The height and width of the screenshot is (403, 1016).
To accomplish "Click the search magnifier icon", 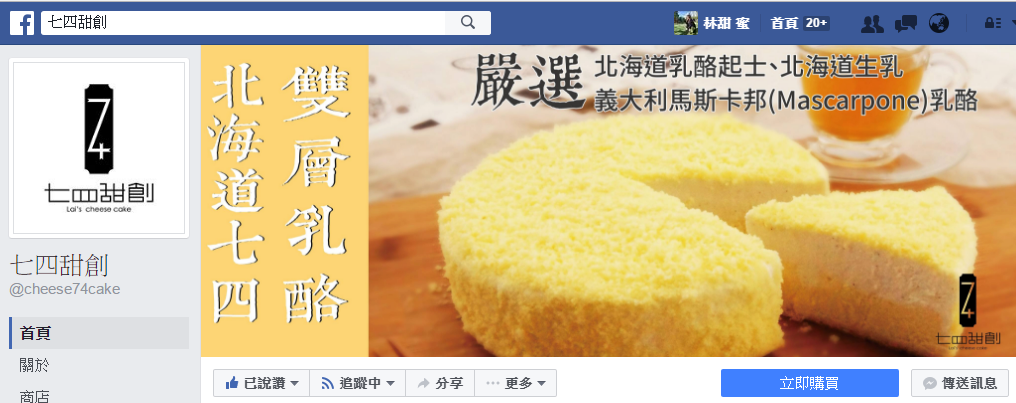I will click(x=468, y=23).
